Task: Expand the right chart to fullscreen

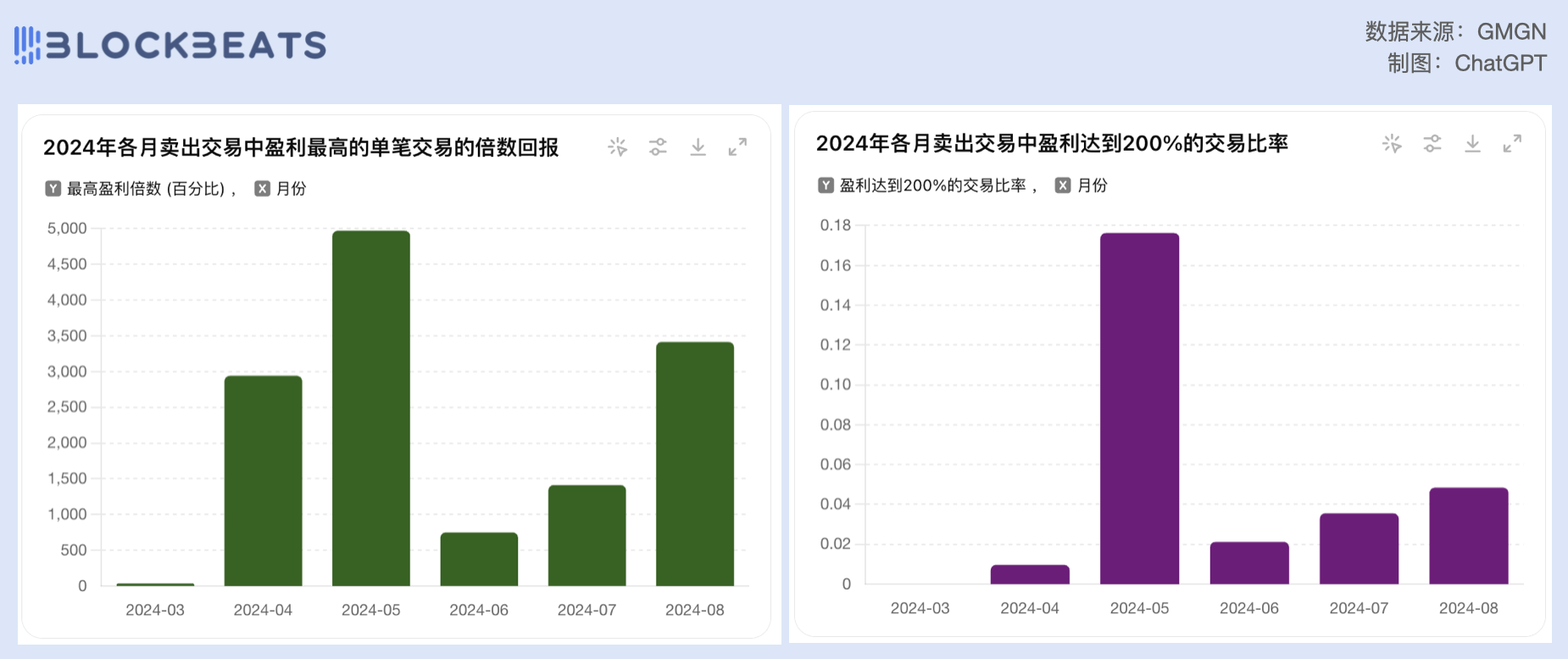Action: click(1512, 144)
